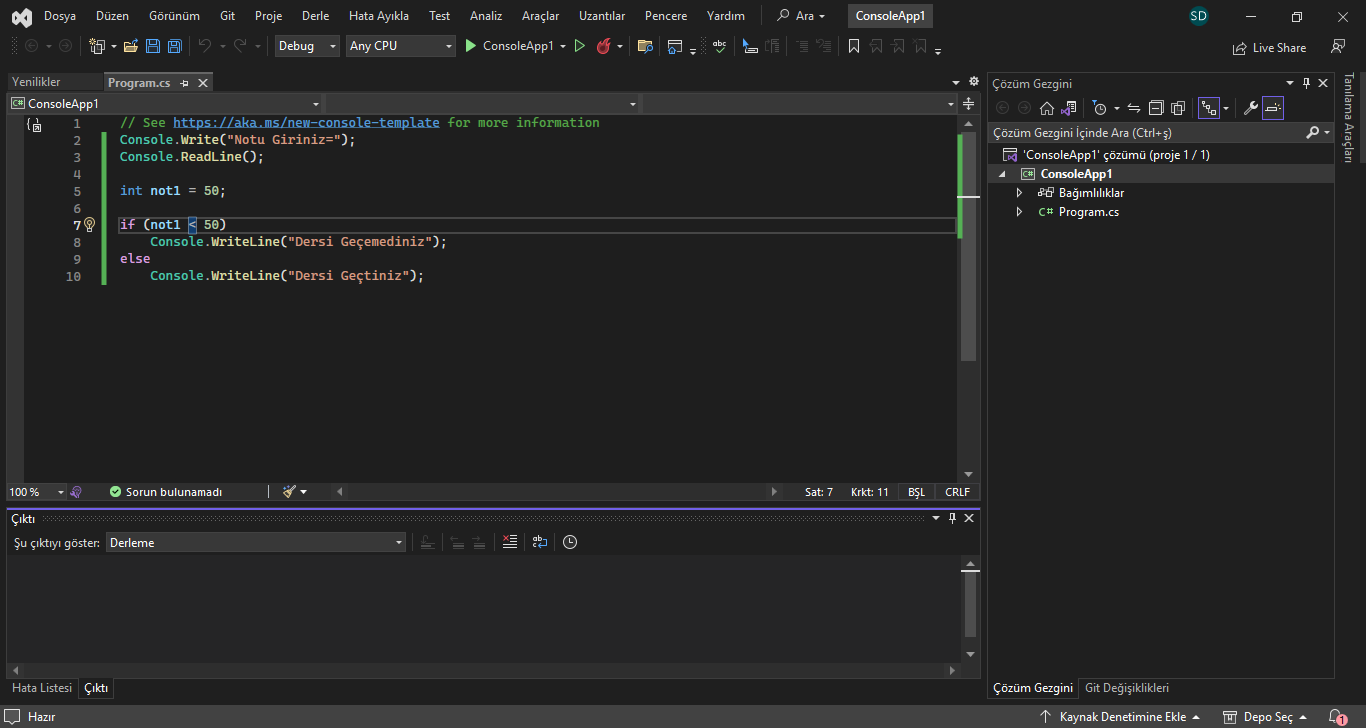The width and height of the screenshot is (1366, 728).
Task: Click the Live Share button
Action: click(x=1270, y=47)
